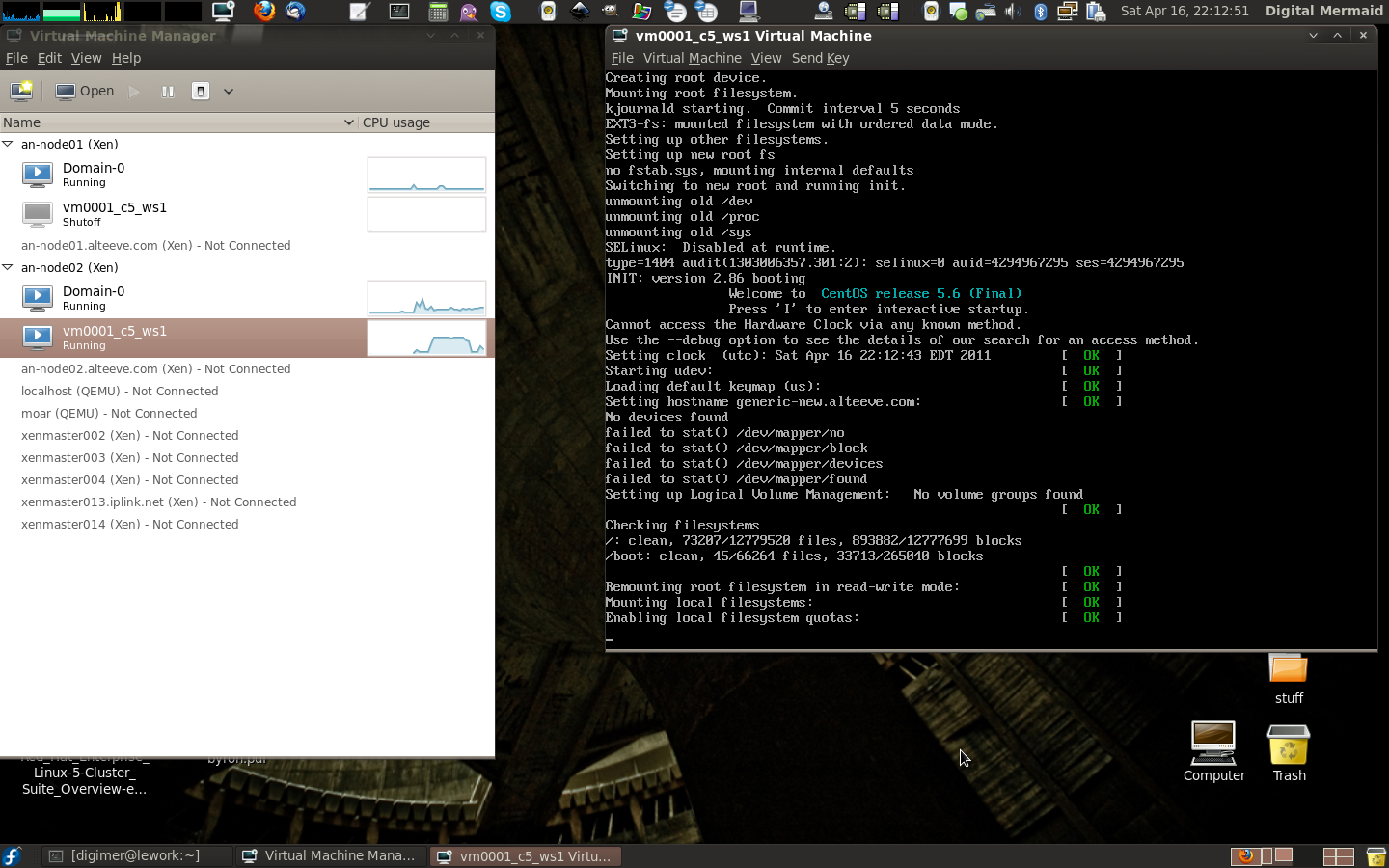Launch the terminal from the top panel

398,12
